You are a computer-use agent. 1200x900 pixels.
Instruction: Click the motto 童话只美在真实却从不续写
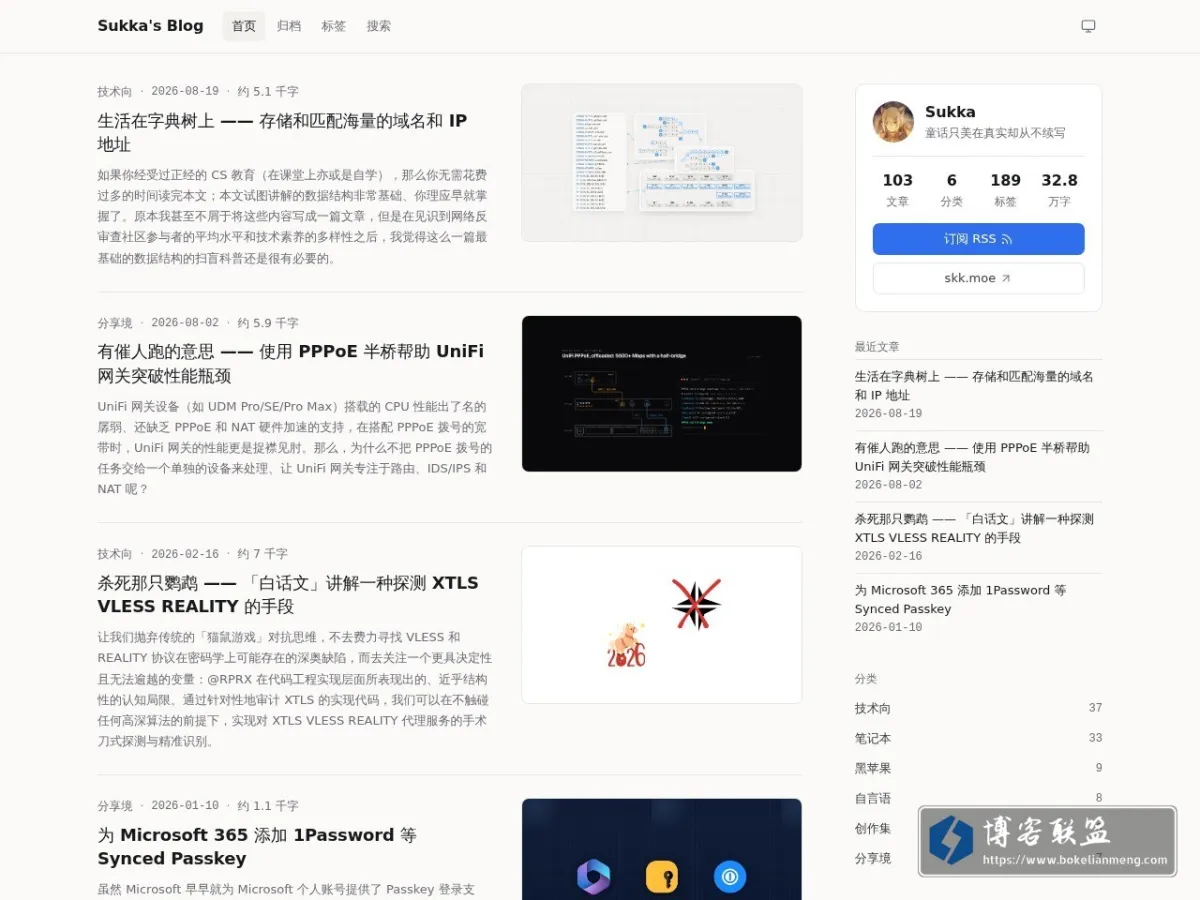(x=995, y=133)
